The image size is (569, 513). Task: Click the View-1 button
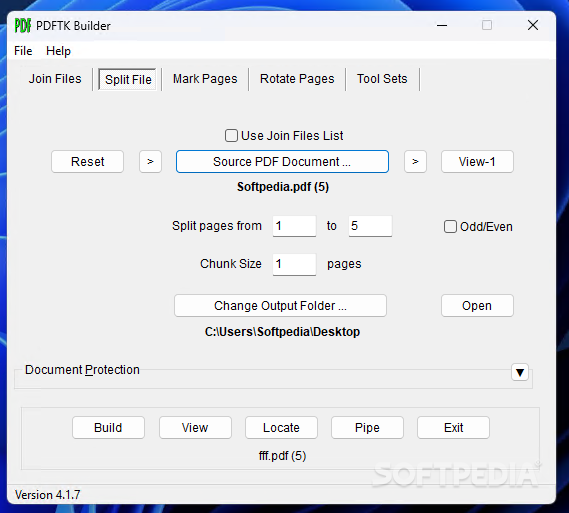coord(477,161)
